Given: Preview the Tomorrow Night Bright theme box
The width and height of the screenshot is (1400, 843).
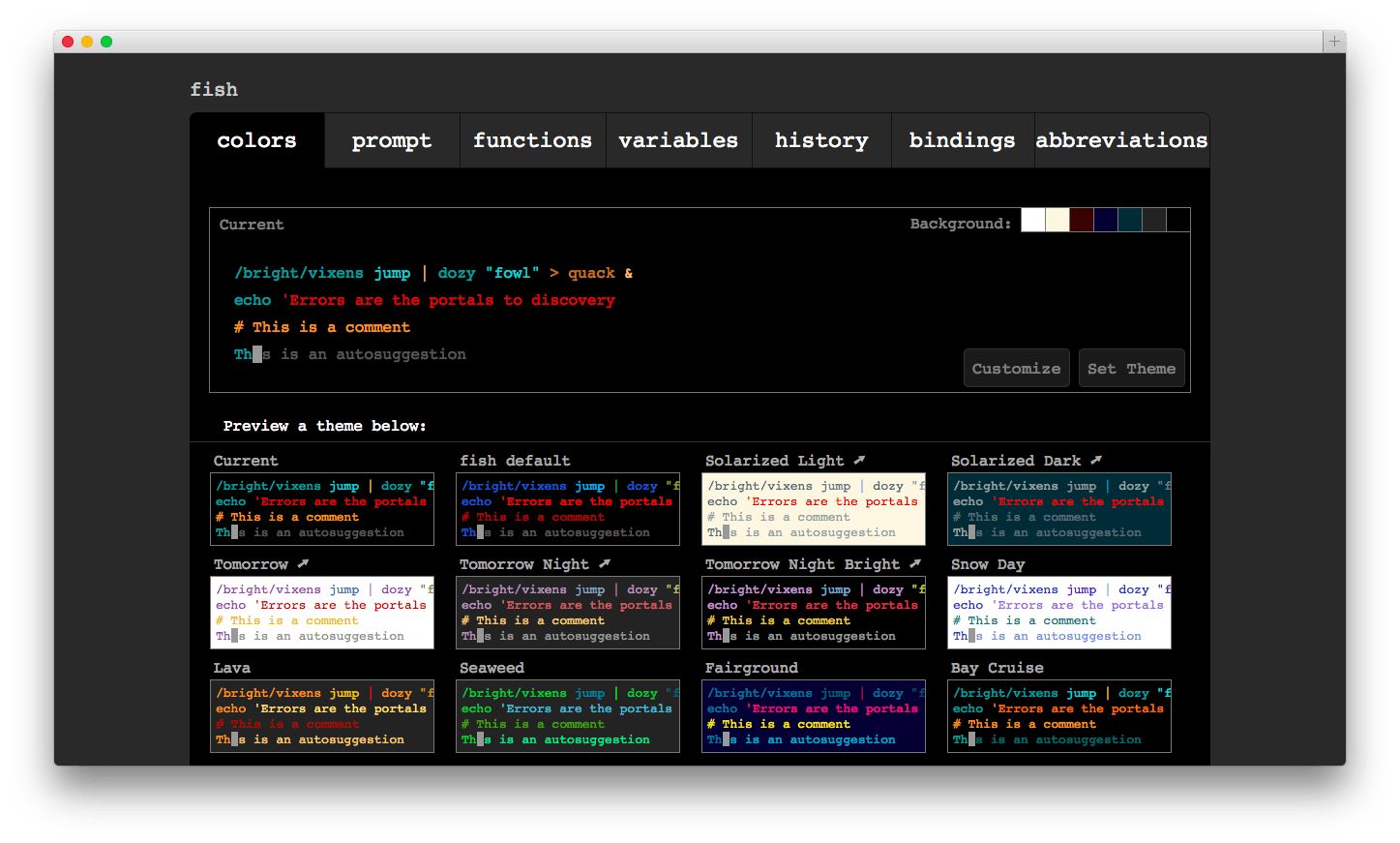Looking at the screenshot, I should [x=814, y=613].
